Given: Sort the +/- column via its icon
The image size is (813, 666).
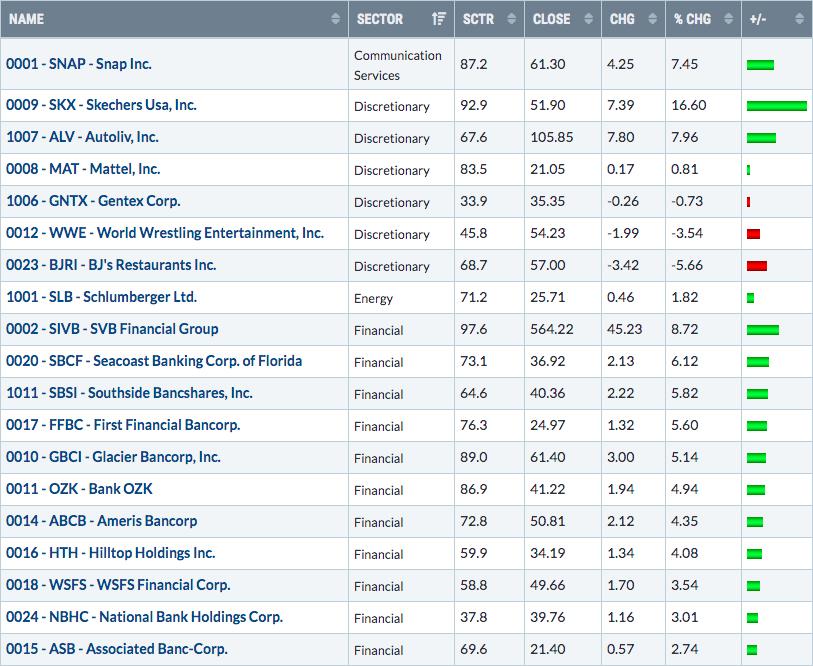Looking at the screenshot, I should click(x=799, y=19).
